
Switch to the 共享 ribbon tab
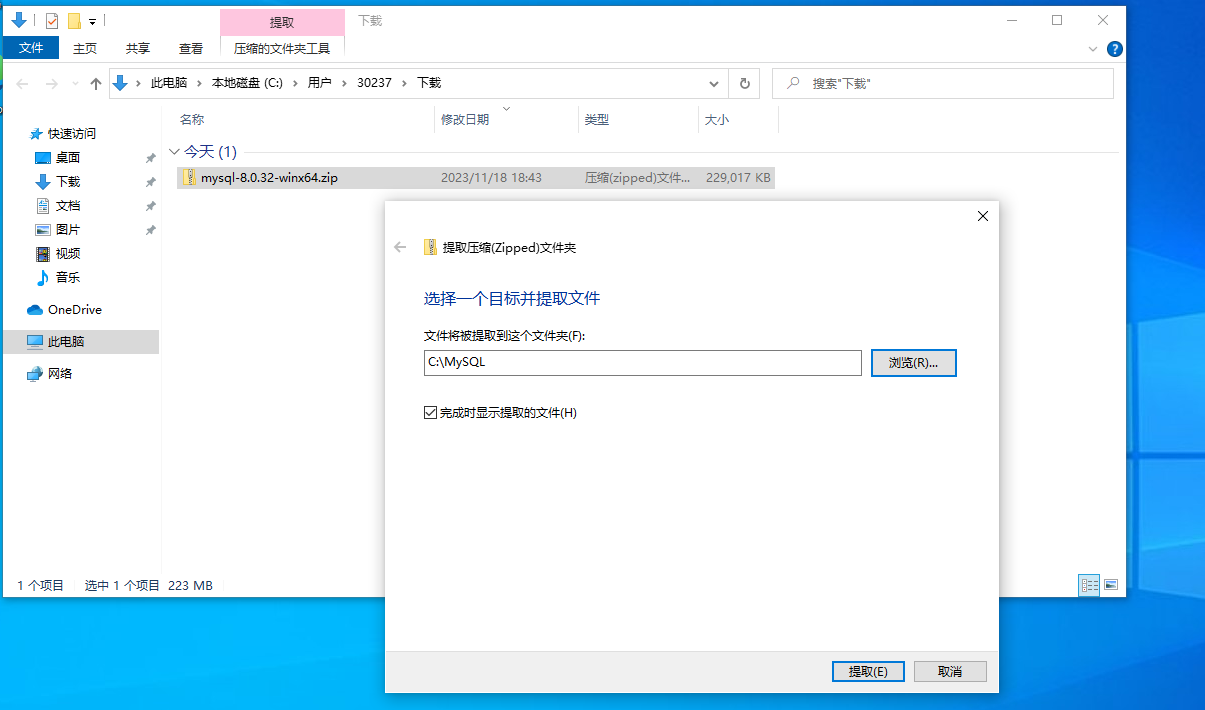[138, 47]
